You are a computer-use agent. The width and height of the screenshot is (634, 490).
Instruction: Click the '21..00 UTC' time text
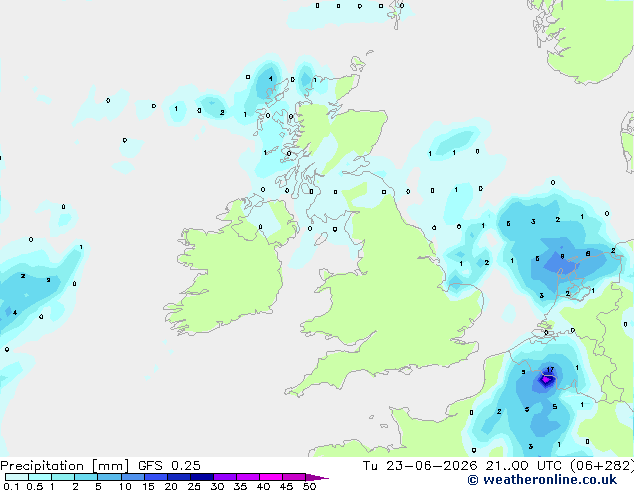524,466
